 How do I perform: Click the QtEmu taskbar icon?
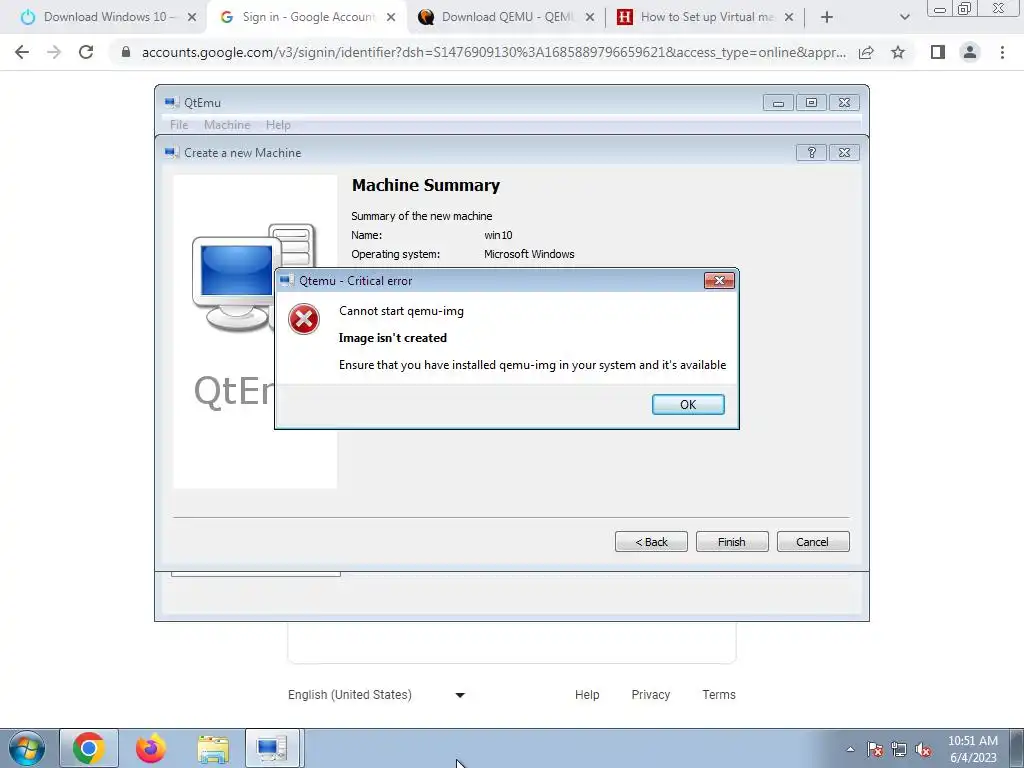tap(272, 748)
